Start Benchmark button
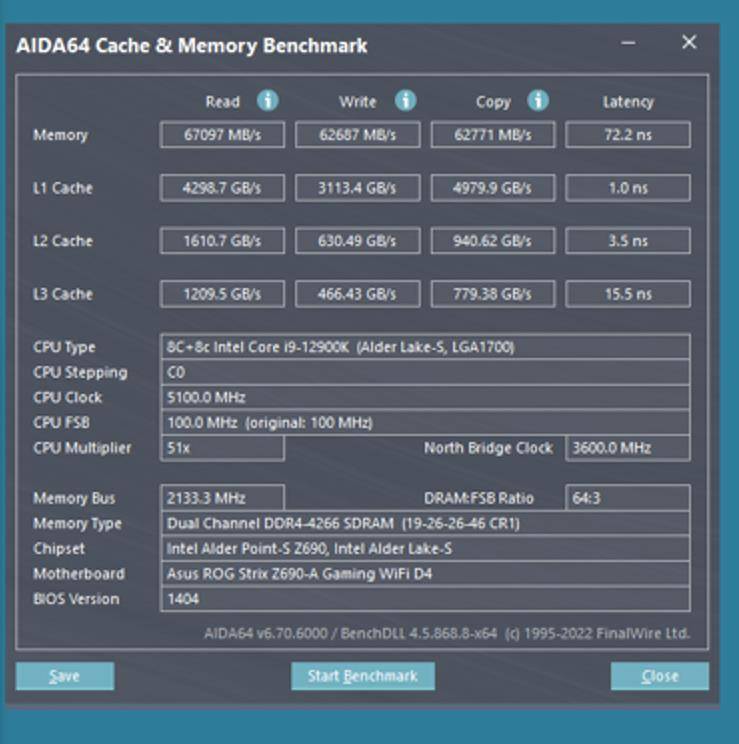The image size is (739, 744). click(x=363, y=676)
